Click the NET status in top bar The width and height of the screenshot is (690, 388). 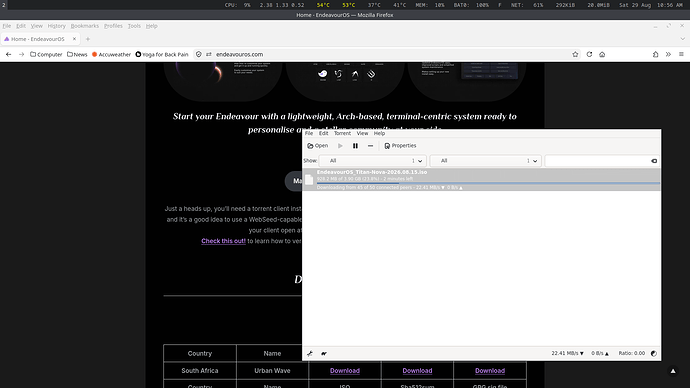click(x=527, y=5)
